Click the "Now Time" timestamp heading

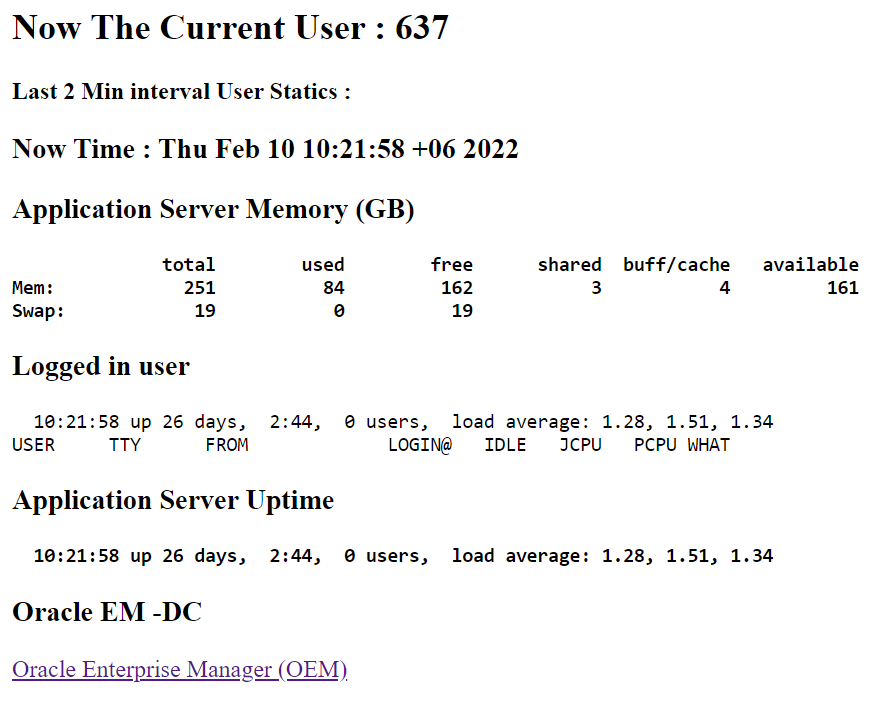(x=265, y=150)
